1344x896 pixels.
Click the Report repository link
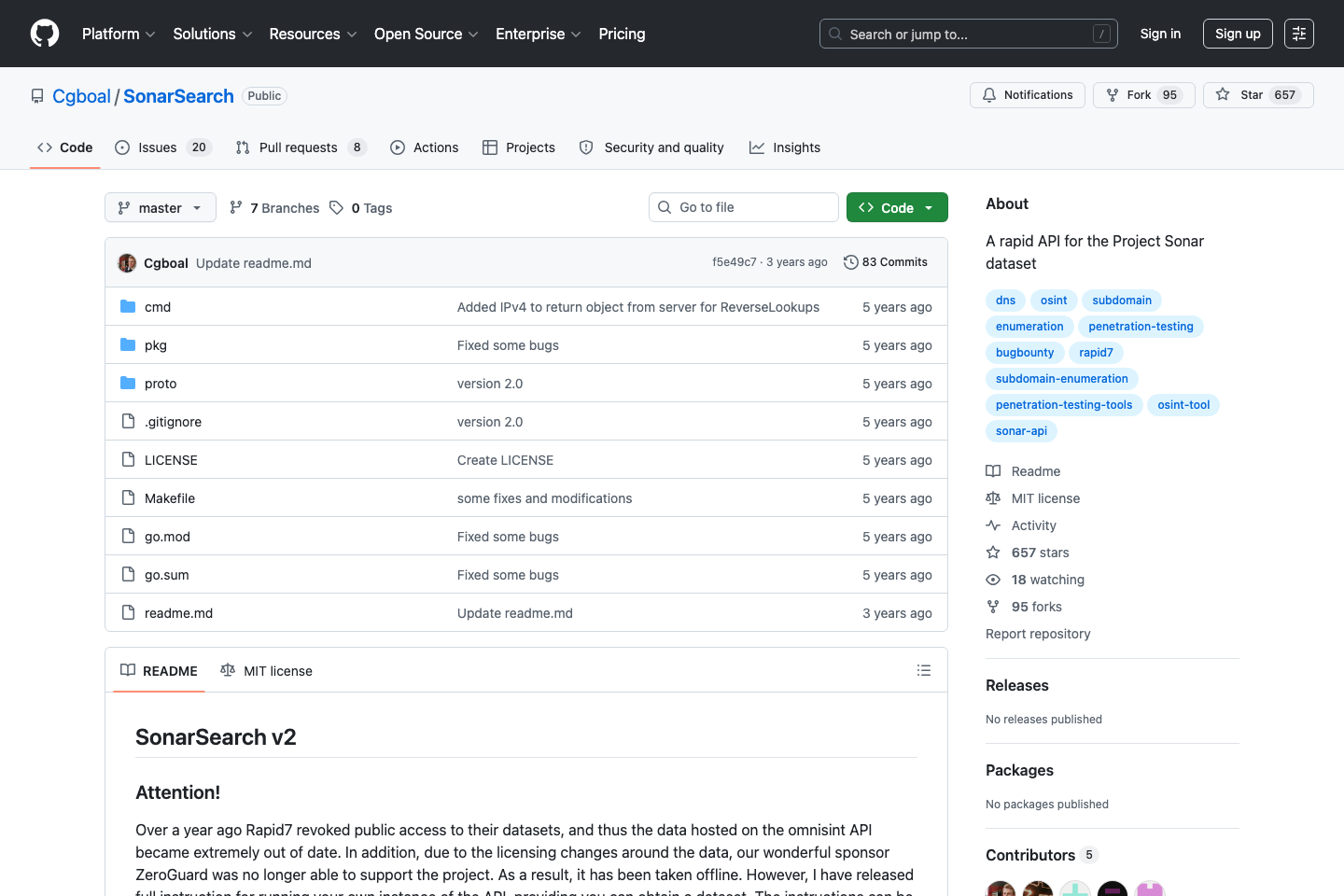click(1038, 634)
